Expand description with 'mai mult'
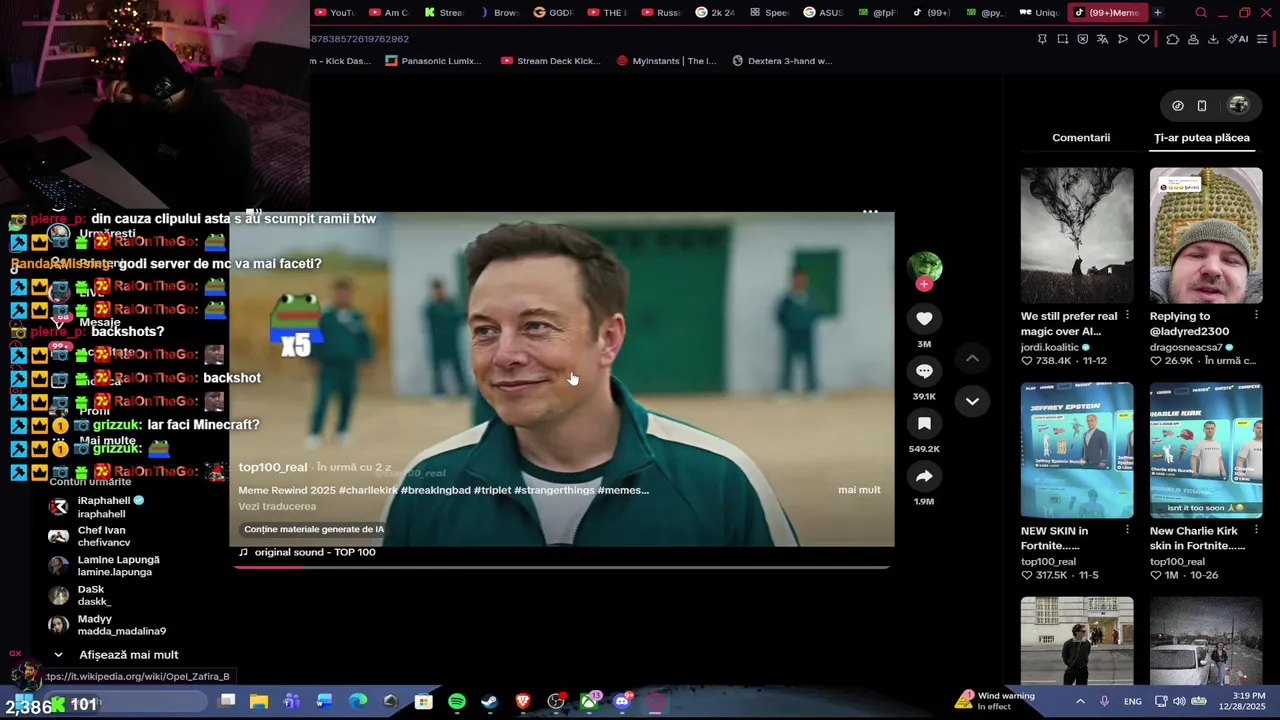The image size is (1280, 720). click(x=859, y=490)
